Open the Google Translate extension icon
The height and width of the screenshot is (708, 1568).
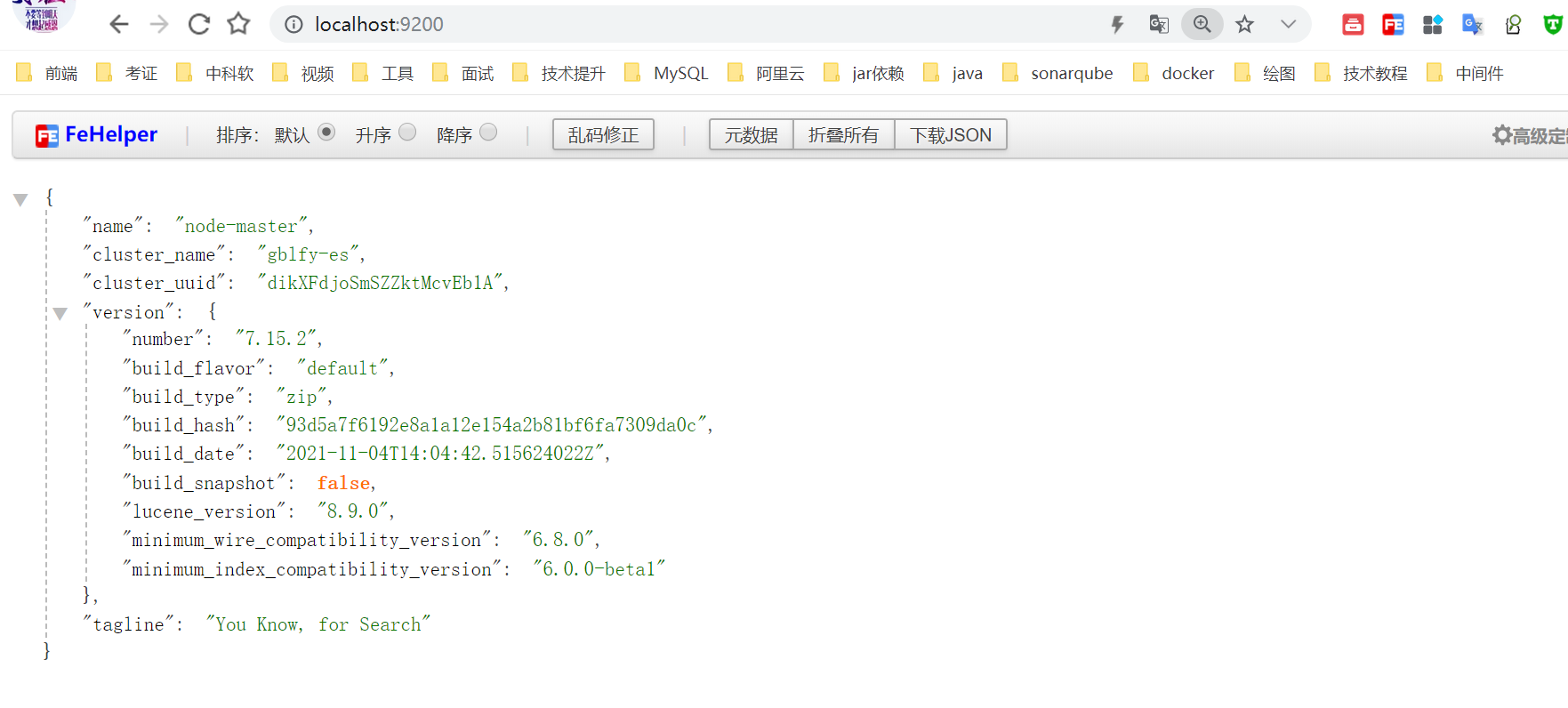pyautogui.click(x=1473, y=25)
